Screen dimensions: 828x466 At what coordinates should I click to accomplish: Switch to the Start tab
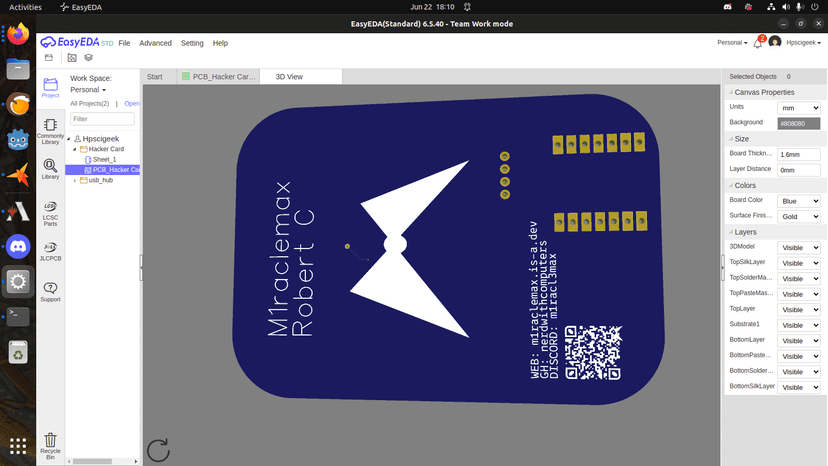point(155,76)
